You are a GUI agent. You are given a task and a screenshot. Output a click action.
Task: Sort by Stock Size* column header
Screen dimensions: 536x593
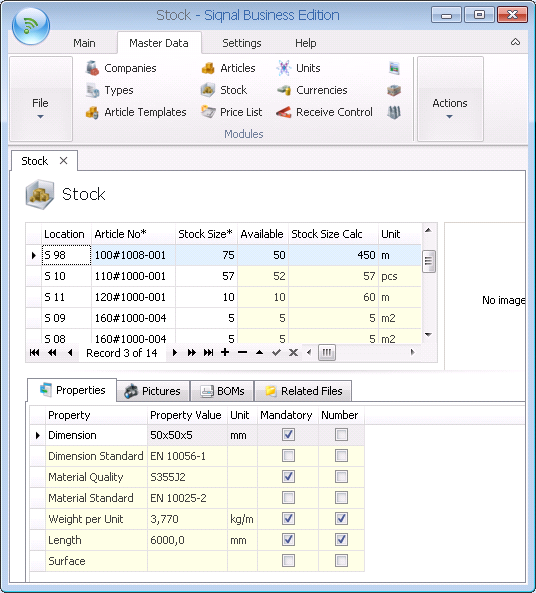(206, 234)
